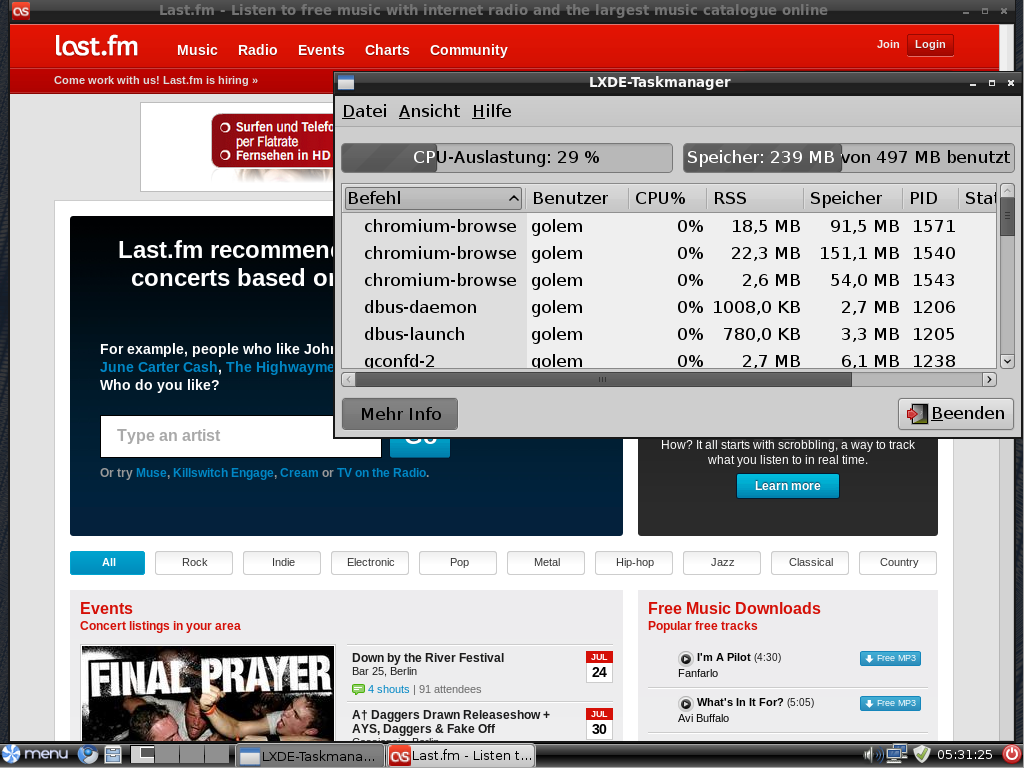Click the volume speaker icon in system tray

tap(869, 755)
